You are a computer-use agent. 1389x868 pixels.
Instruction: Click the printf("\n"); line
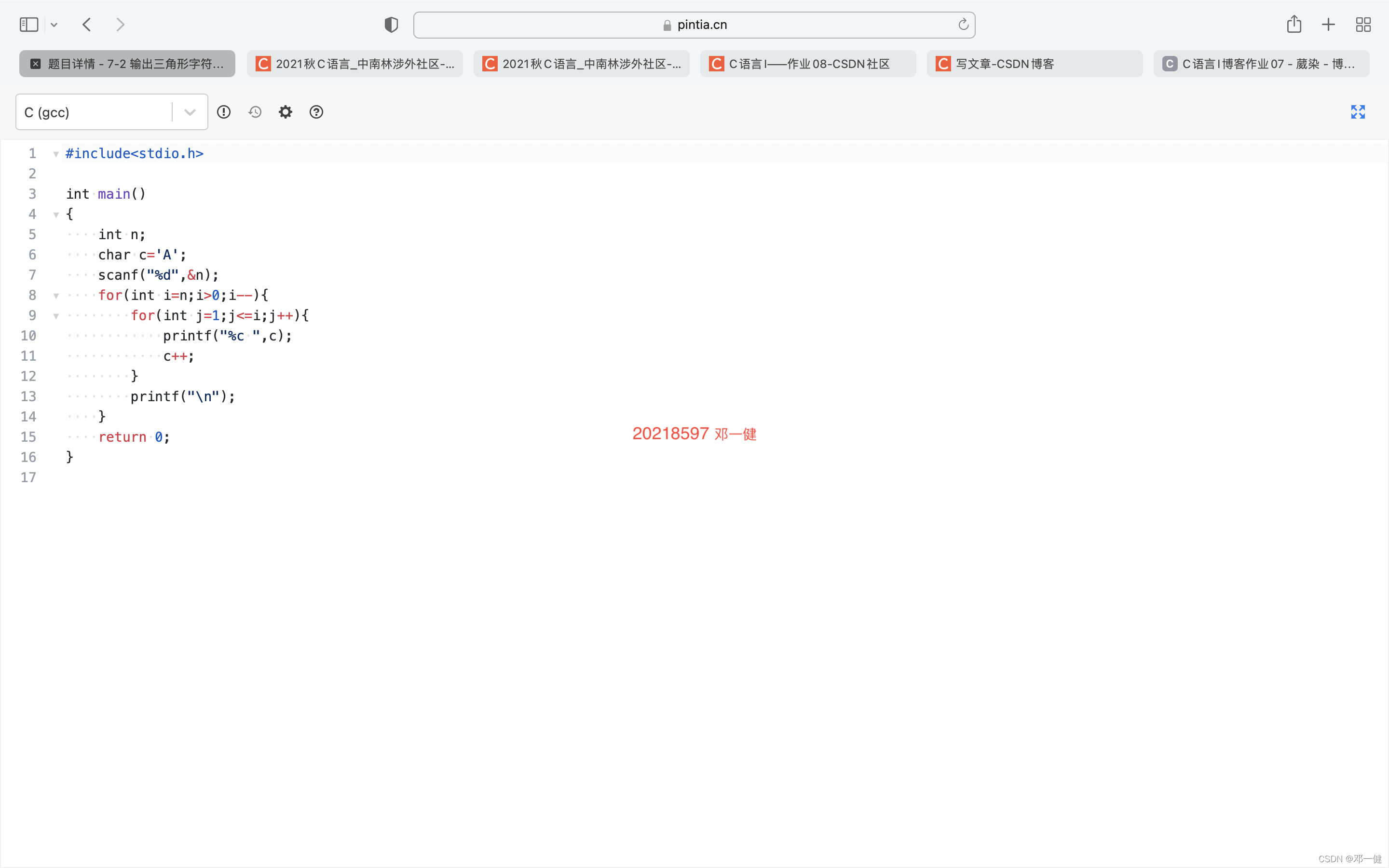coord(183,397)
